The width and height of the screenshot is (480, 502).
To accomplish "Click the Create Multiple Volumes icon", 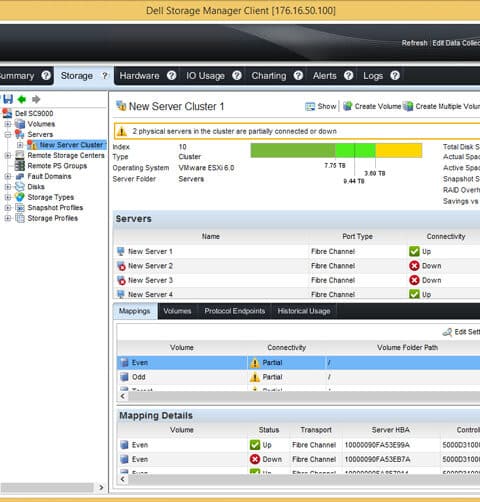I will pos(408,106).
